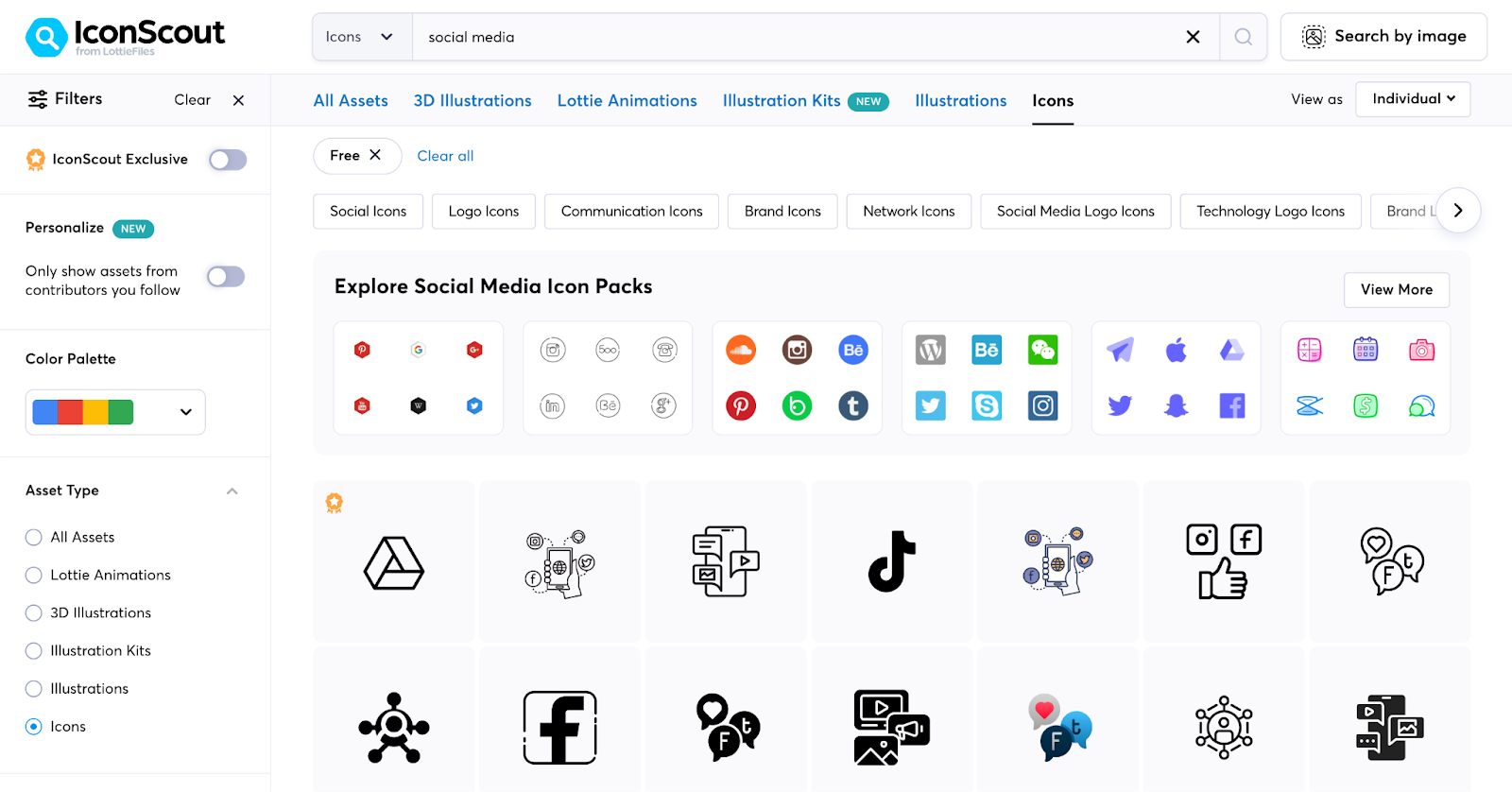Clear the search text with X
The width and height of the screenshot is (1512, 792).
tap(1193, 37)
